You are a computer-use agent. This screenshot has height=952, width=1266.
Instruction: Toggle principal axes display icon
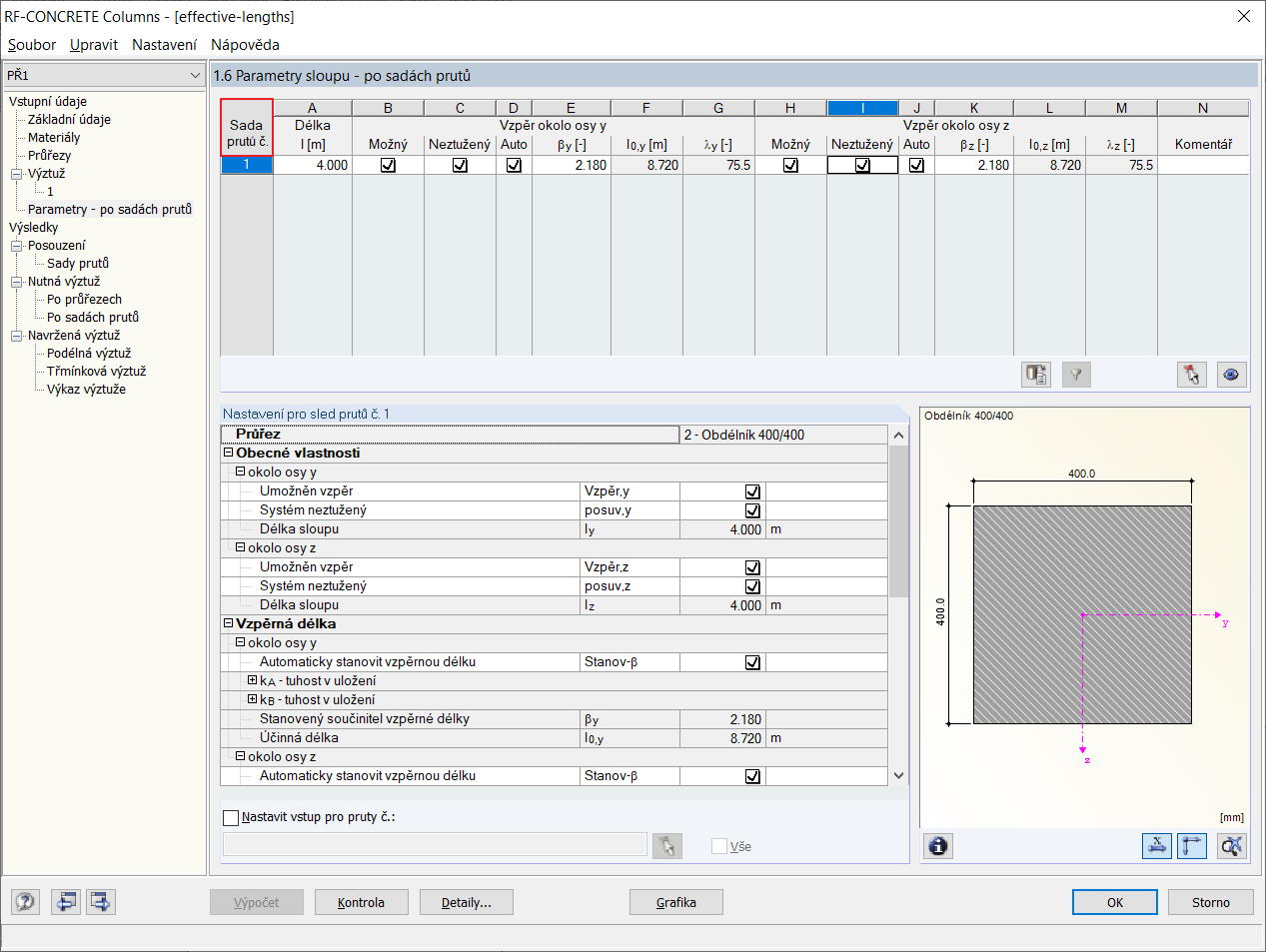(x=1192, y=846)
